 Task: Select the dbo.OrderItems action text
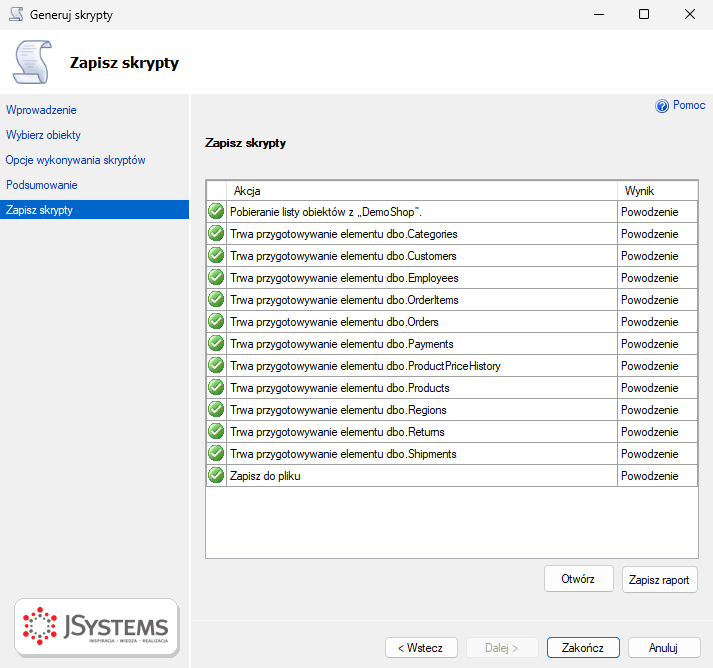coord(344,300)
